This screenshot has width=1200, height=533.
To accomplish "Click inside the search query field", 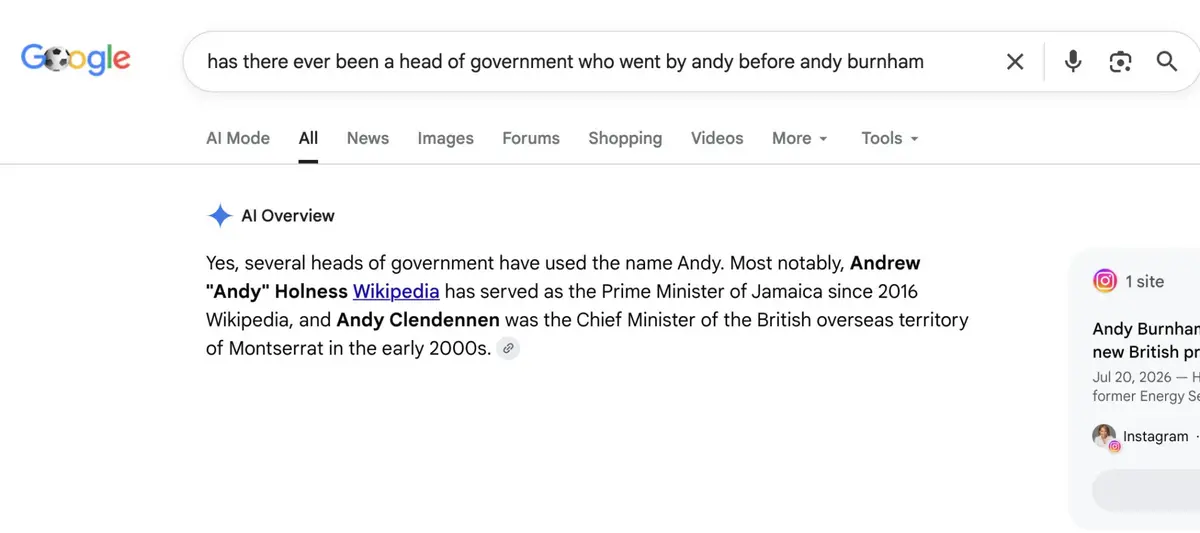I will click(565, 62).
